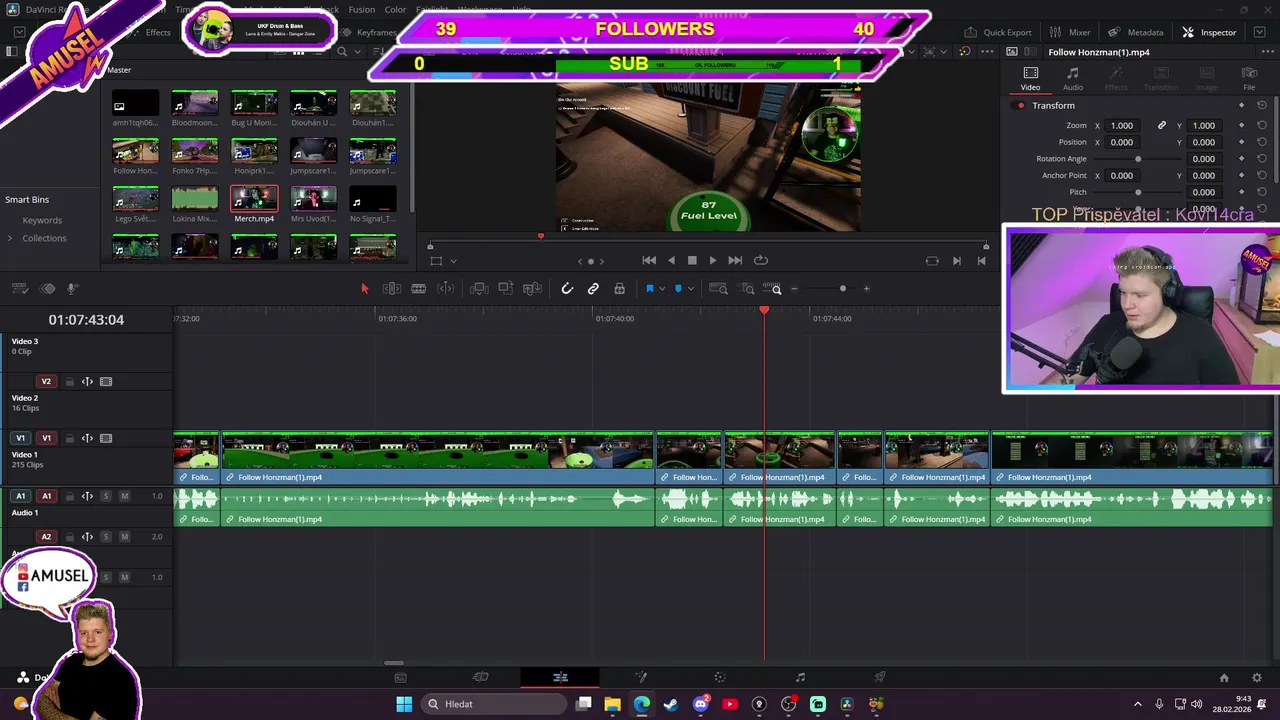Select the Inspector Video tab

point(1030,79)
